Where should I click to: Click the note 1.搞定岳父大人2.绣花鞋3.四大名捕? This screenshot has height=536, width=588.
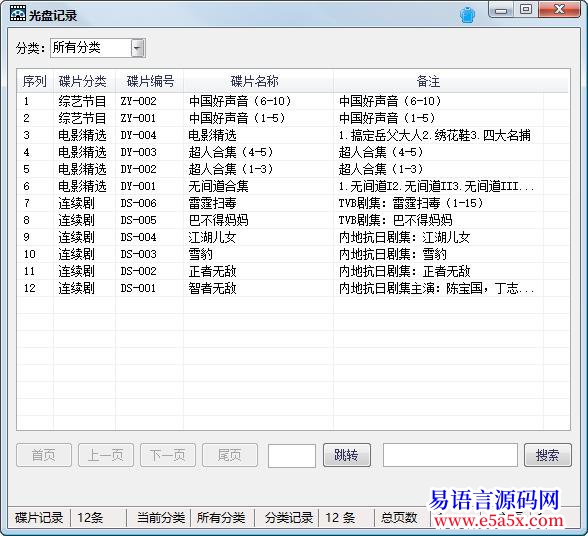tap(435, 135)
